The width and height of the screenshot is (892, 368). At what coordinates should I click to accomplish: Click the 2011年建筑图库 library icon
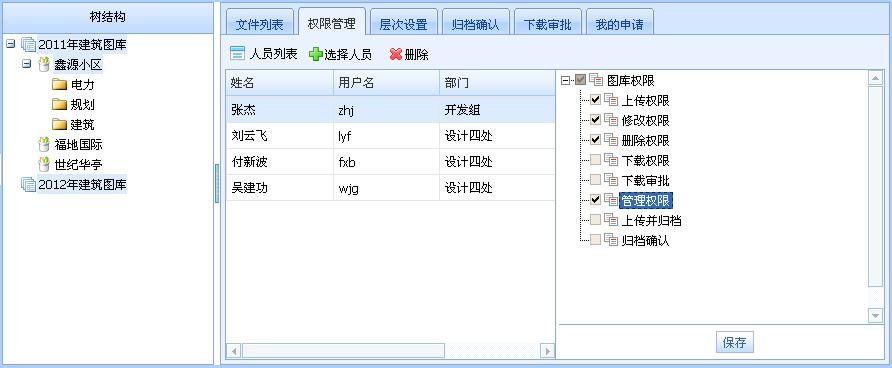[x=28, y=44]
